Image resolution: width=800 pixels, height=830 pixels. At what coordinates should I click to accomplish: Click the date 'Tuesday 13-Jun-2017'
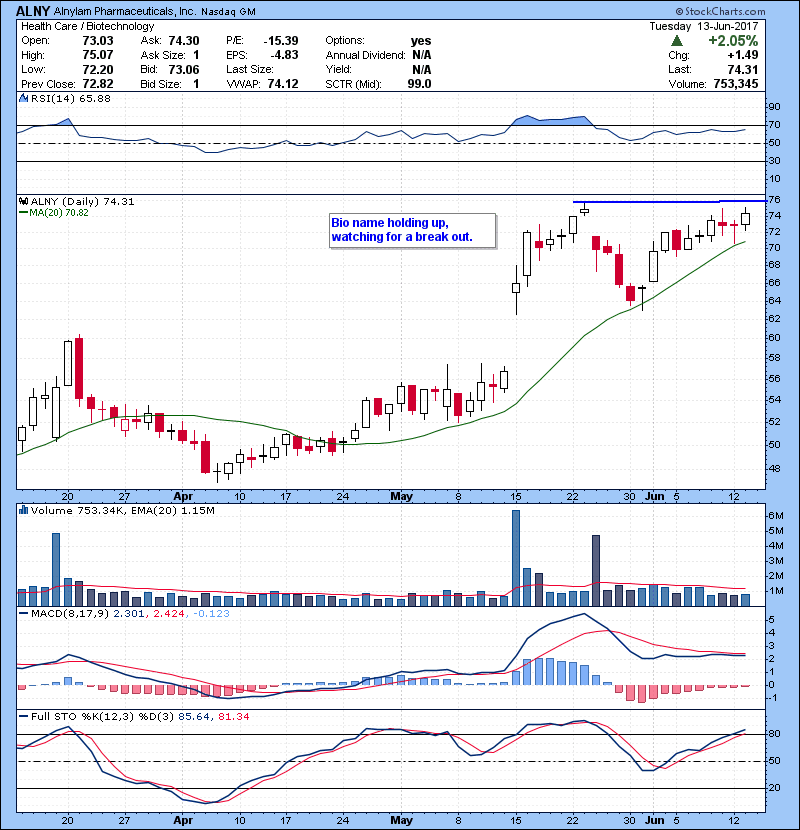click(x=704, y=26)
